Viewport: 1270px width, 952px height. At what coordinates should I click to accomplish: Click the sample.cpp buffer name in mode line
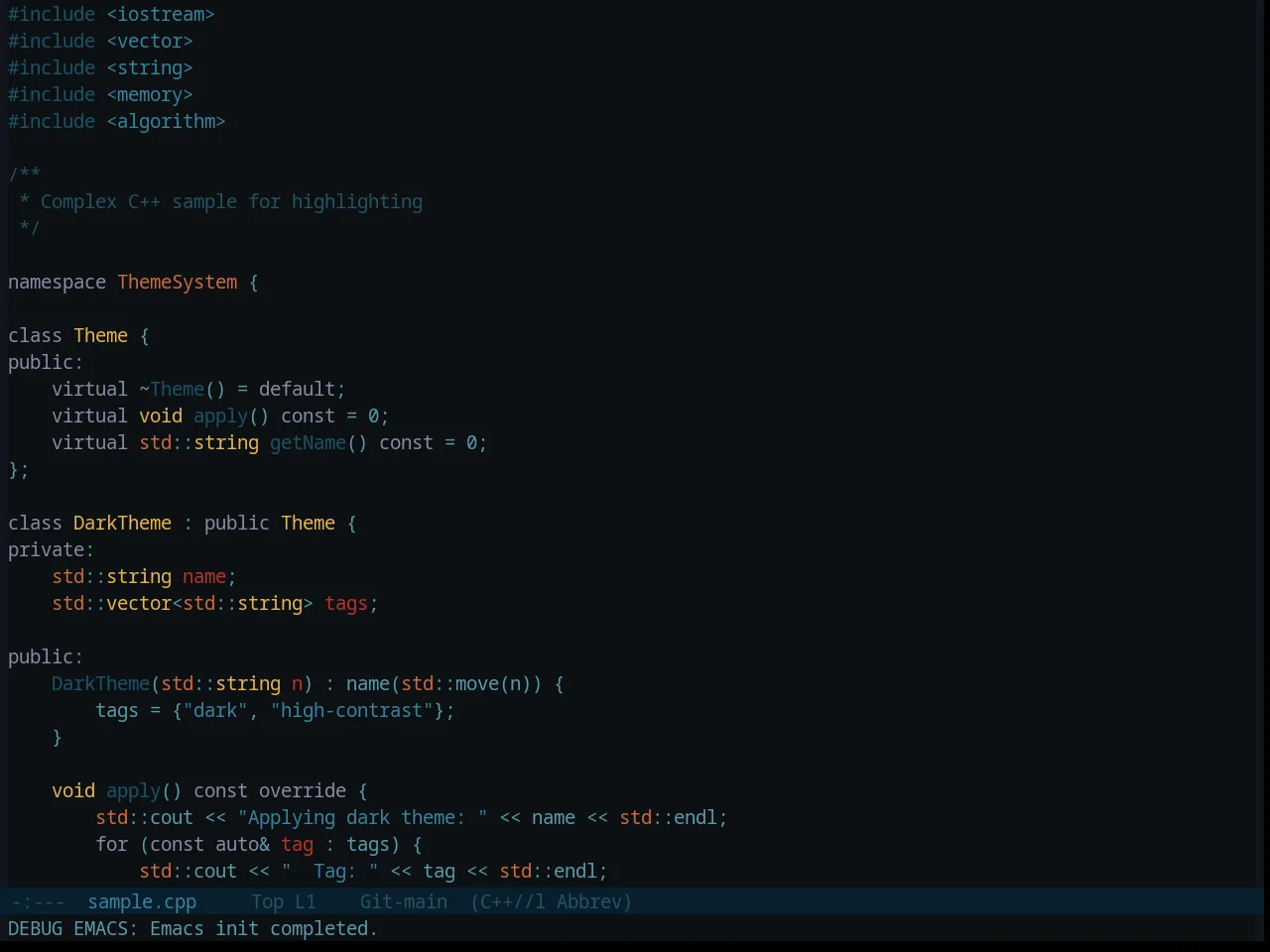[x=142, y=901]
